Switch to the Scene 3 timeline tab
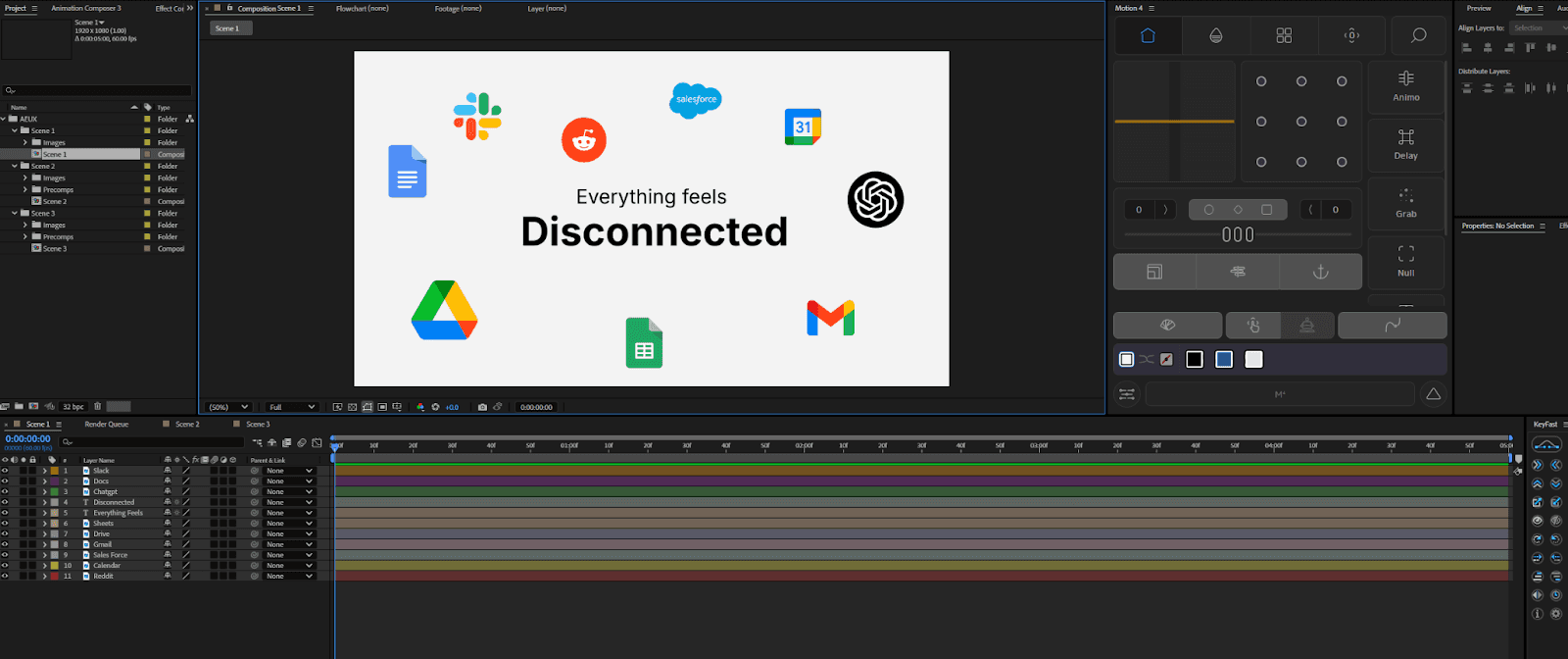 (x=258, y=425)
